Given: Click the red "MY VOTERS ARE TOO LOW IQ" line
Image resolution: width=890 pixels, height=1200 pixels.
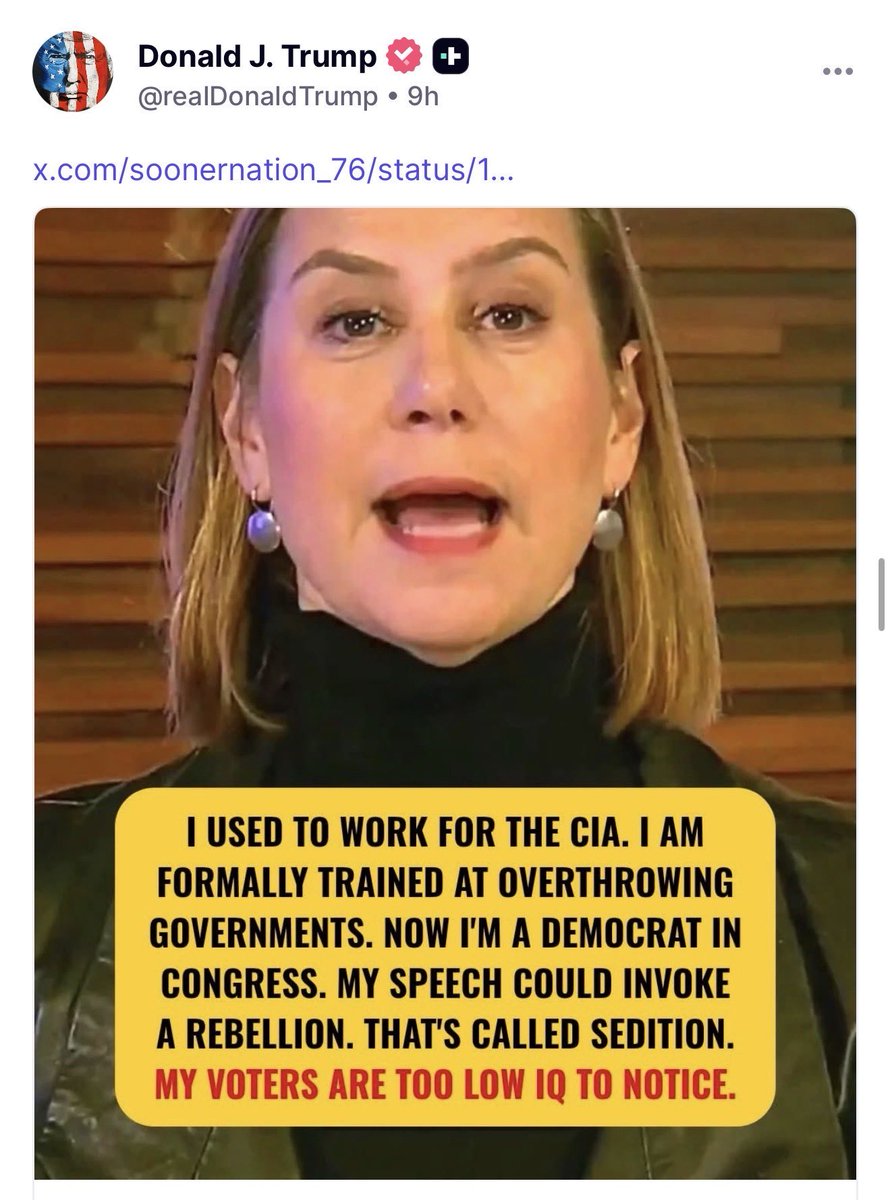Looking at the screenshot, I should [x=445, y=1085].
